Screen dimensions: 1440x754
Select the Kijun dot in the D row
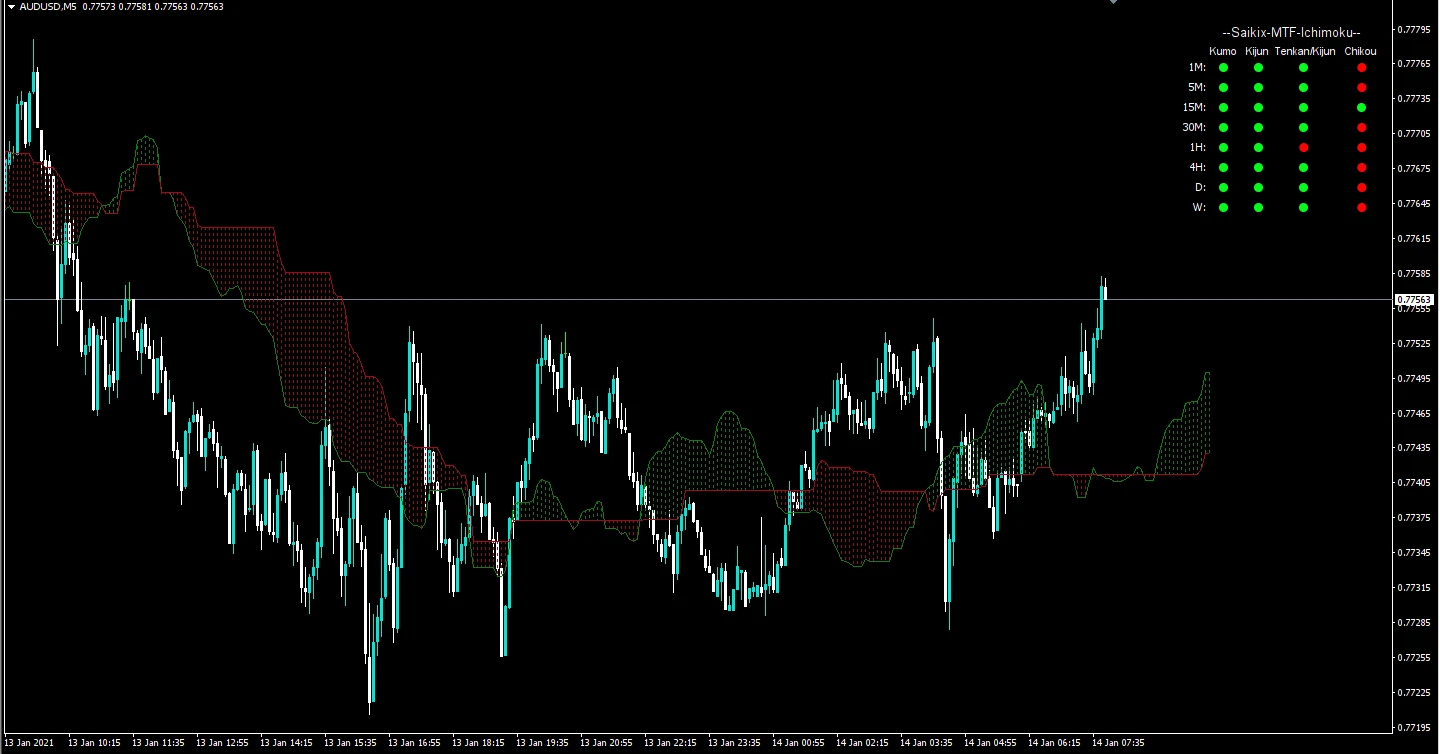point(1259,187)
